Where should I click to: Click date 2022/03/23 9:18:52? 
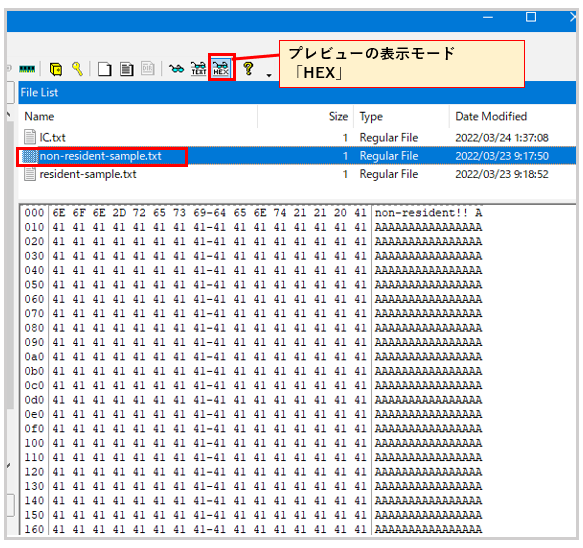(502, 174)
